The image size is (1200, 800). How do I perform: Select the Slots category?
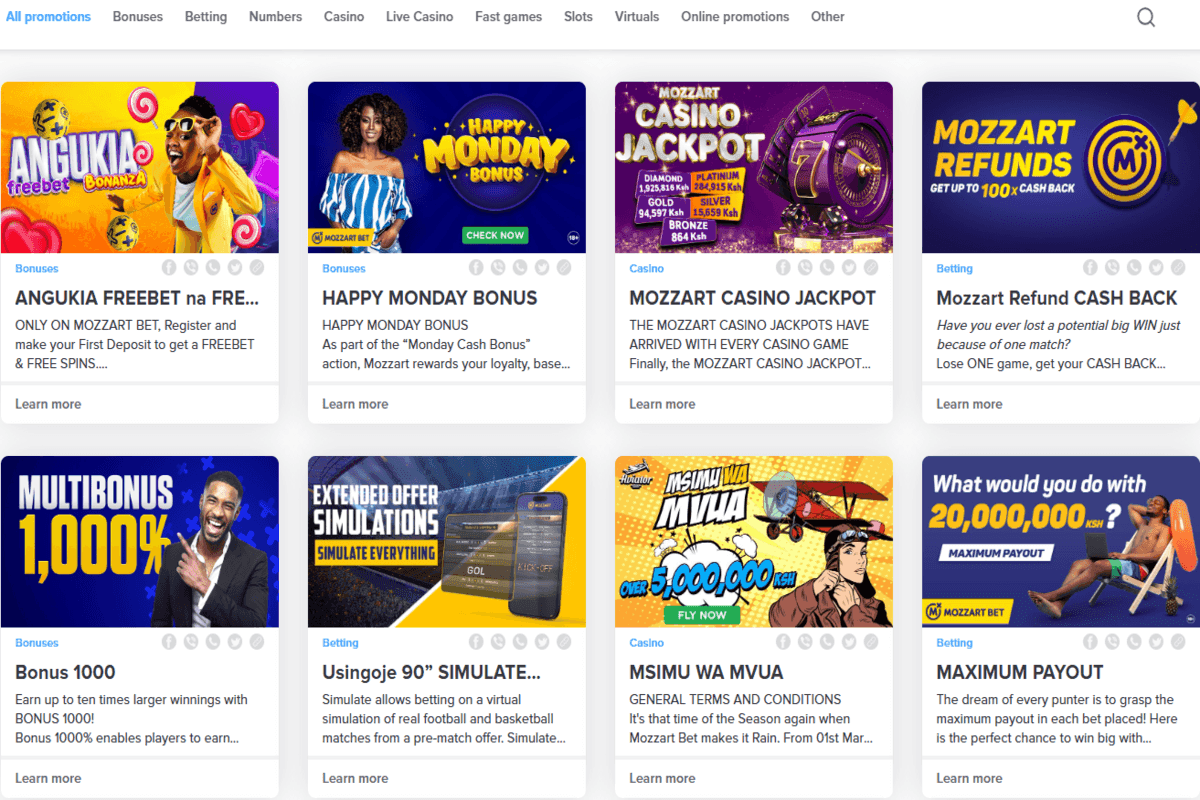(578, 17)
